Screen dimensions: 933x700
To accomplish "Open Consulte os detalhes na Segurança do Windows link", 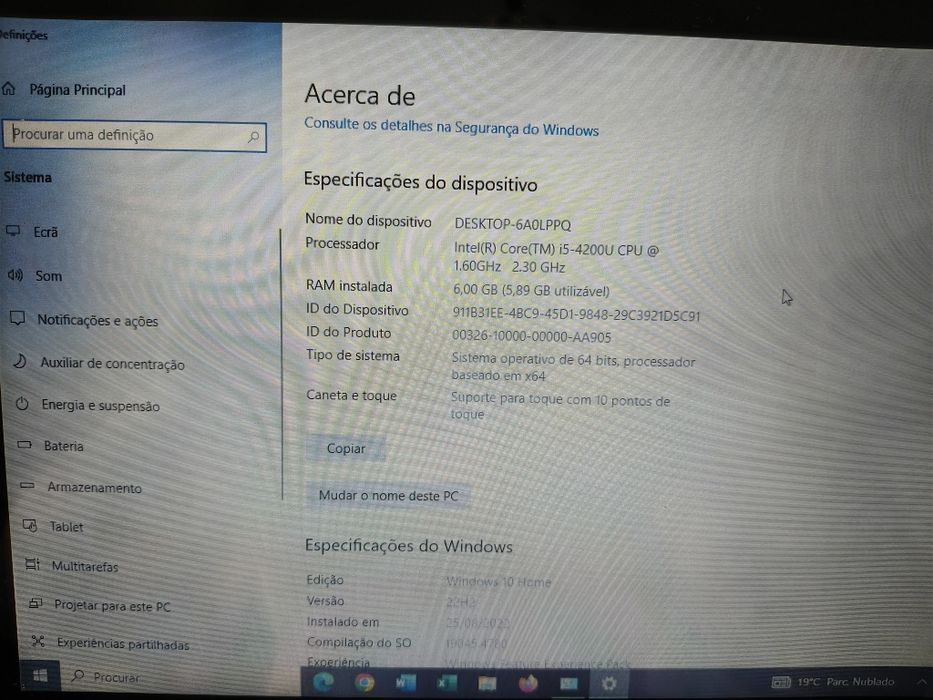I will tap(451, 127).
